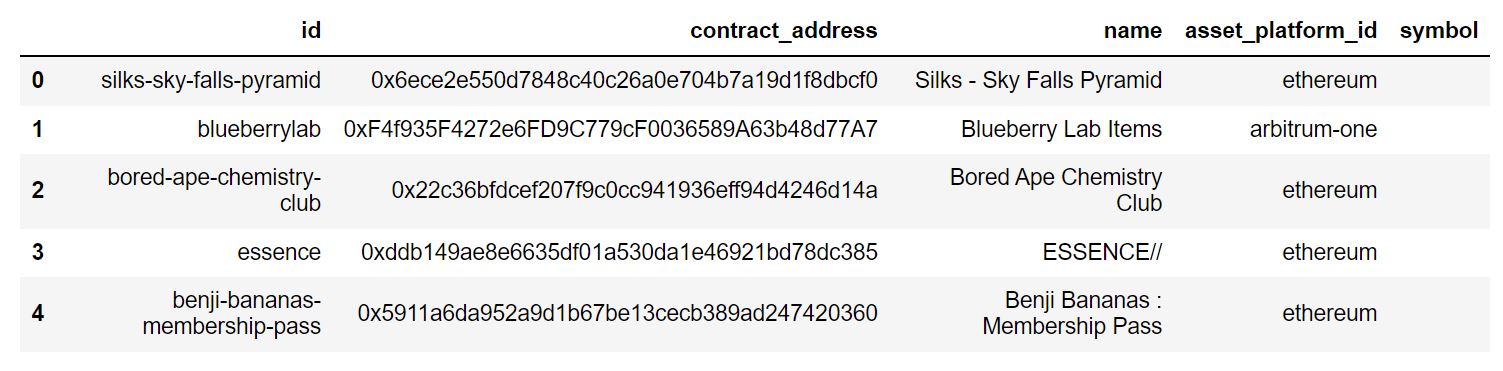
Task: Click the bored-ape-chemistry-club id cell
Action: [x=214, y=190]
